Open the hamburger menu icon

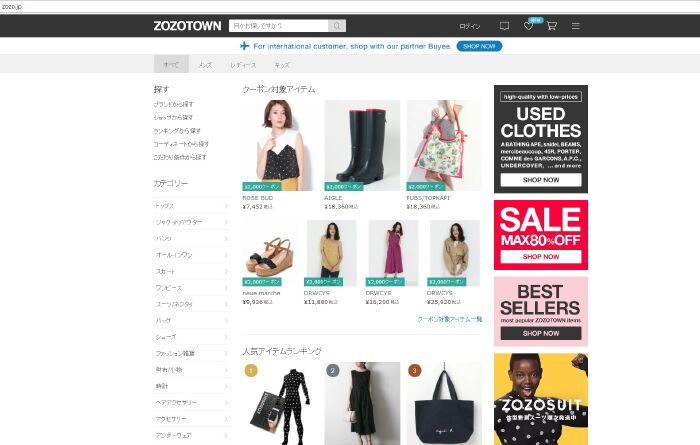click(x=576, y=26)
